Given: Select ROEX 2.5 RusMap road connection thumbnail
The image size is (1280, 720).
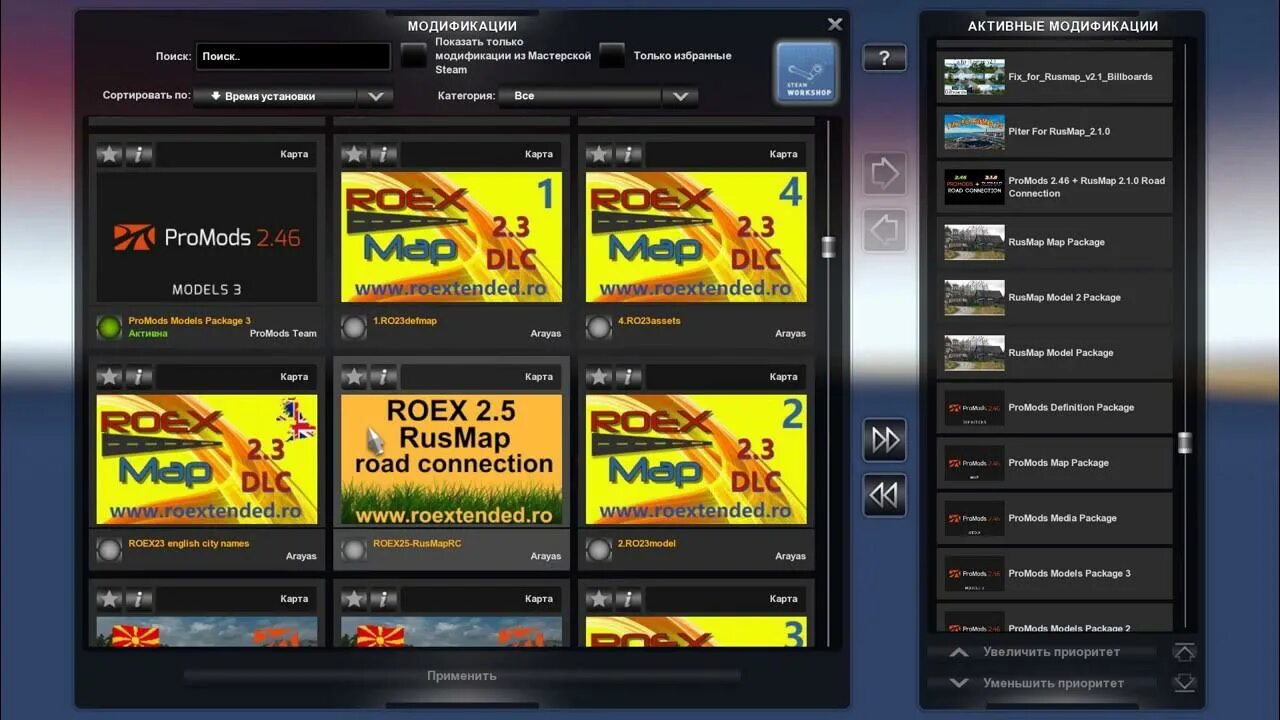Looking at the screenshot, I should point(451,459).
